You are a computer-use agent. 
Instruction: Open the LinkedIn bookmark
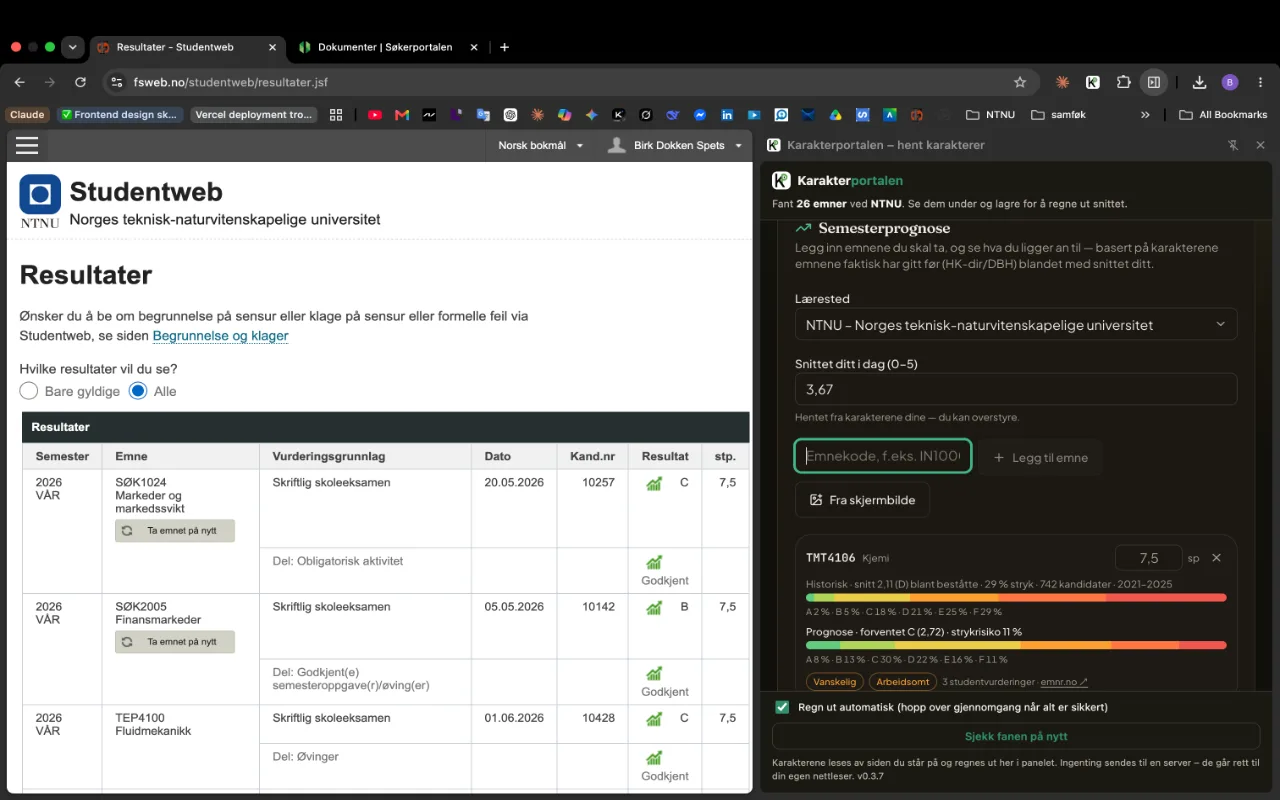(727, 115)
